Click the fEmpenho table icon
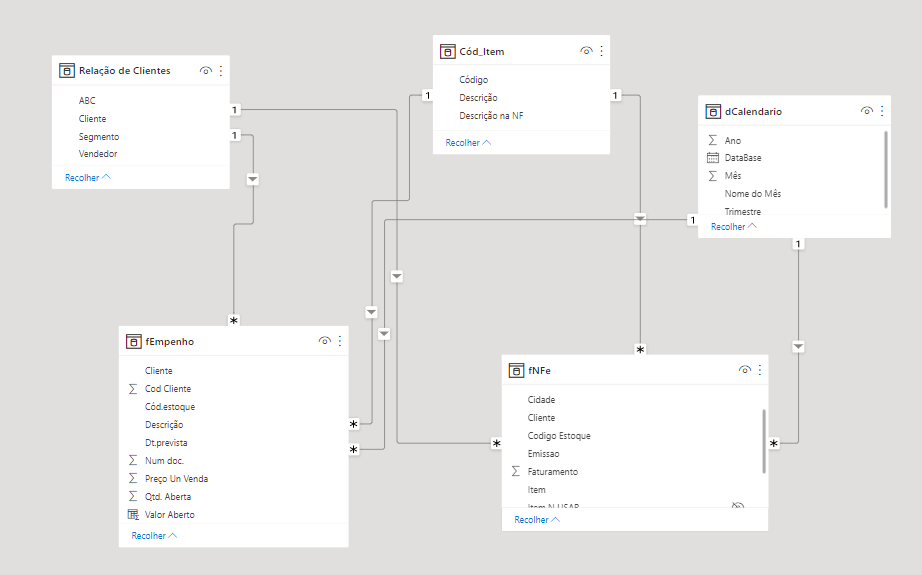The height and width of the screenshot is (575, 922). click(x=133, y=342)
